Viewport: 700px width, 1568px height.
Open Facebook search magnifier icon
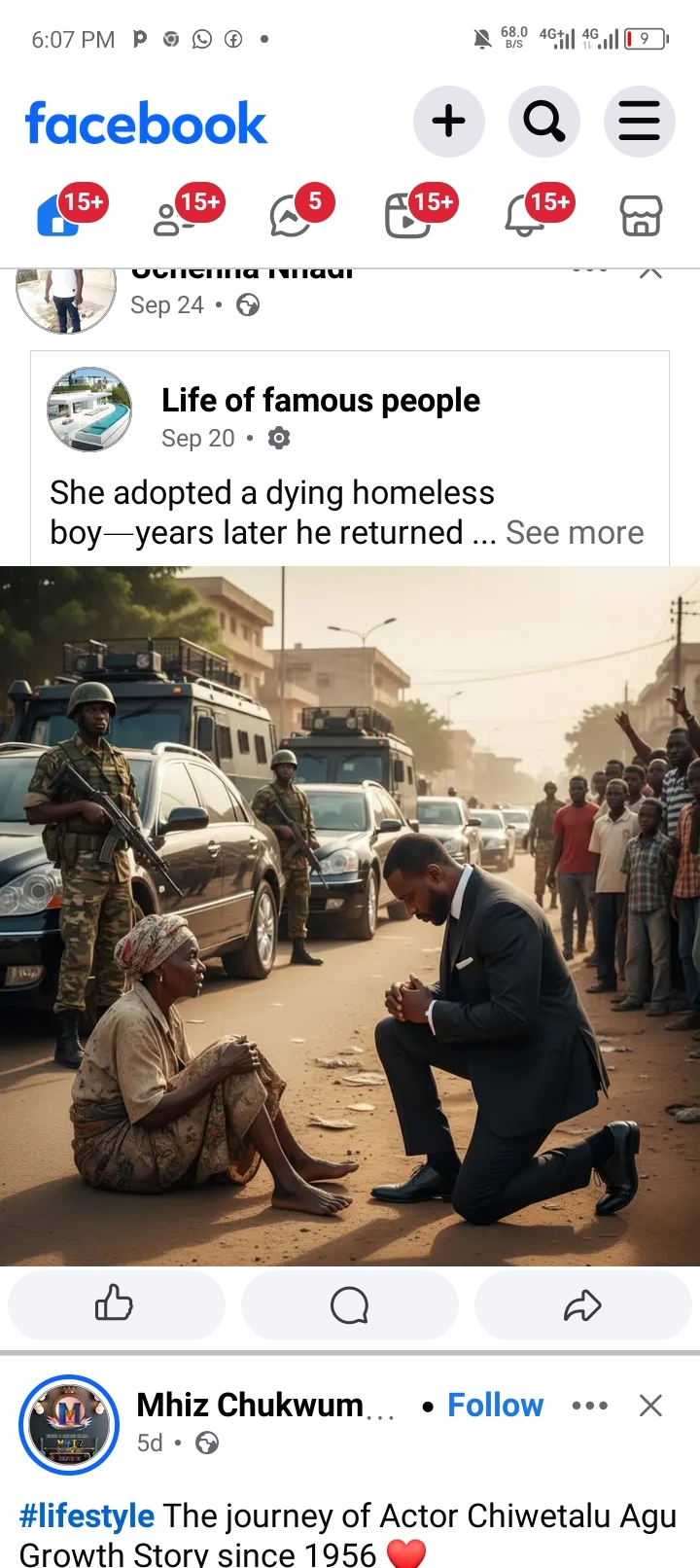tap(543, 122)
